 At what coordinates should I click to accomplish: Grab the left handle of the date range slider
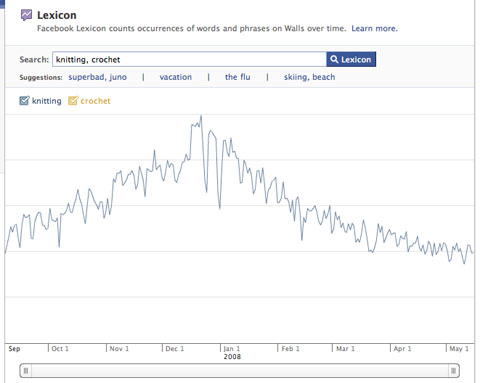click(x=26, y=371)
